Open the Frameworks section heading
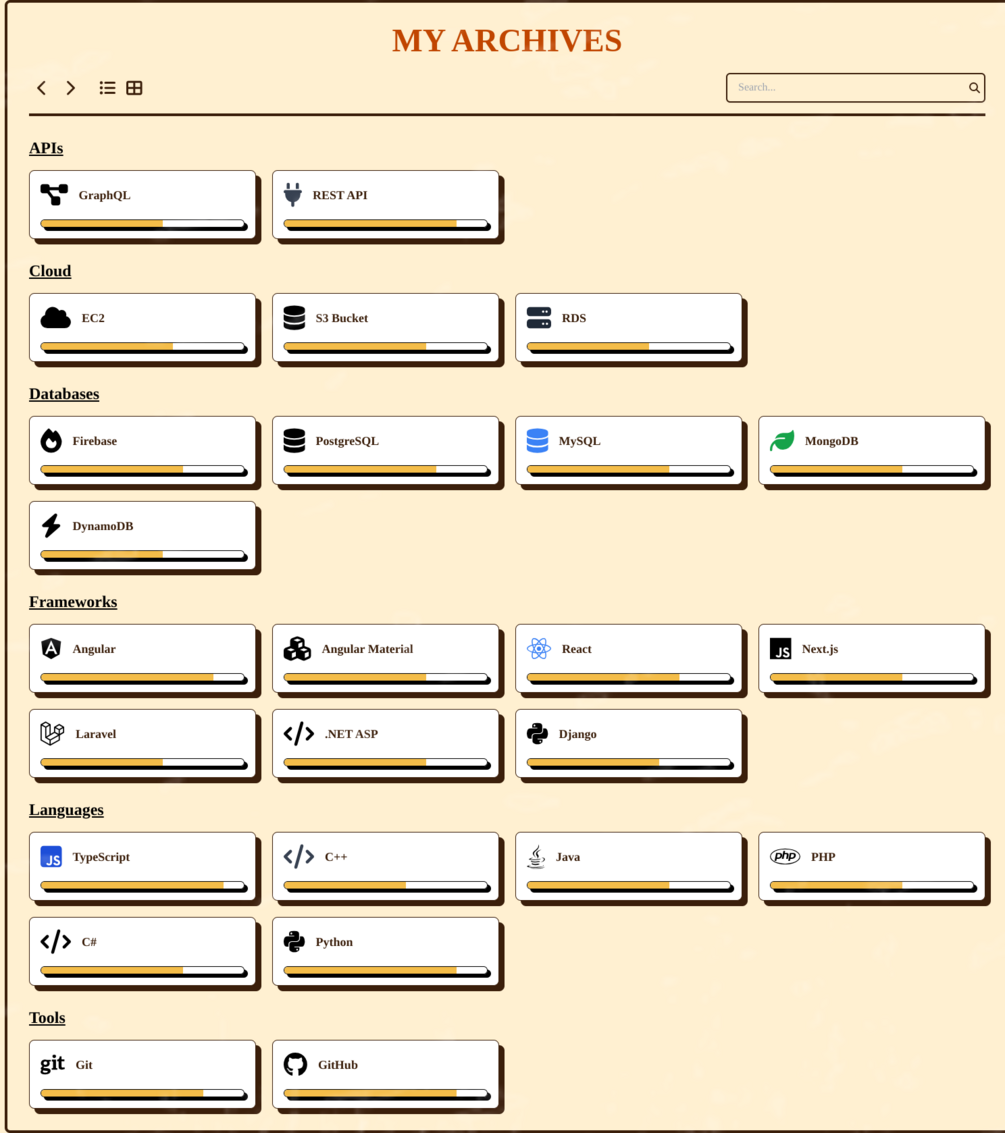Screen dimensions: 1005x1133 (73, 602)
